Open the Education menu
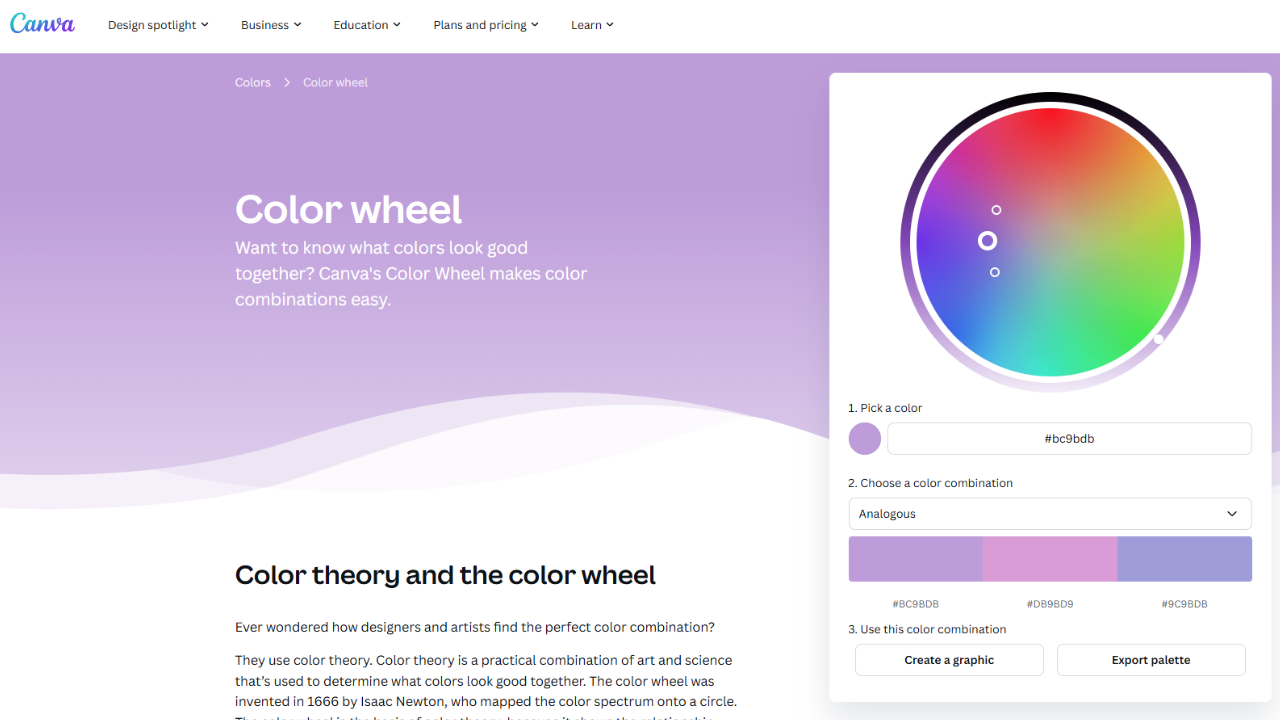This screenshot has width=1280, height=720. [367, 25]
